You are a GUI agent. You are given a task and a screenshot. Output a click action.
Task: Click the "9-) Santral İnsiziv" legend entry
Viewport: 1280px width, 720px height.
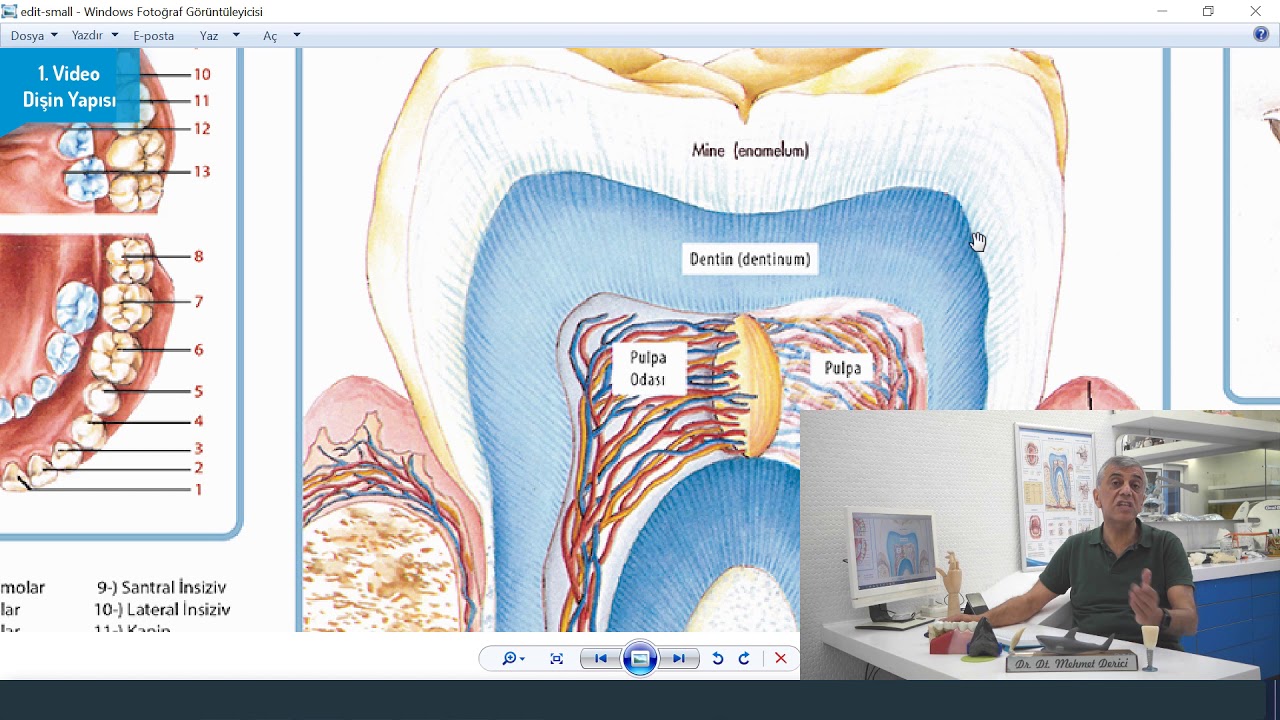click(x=162, y=587)
